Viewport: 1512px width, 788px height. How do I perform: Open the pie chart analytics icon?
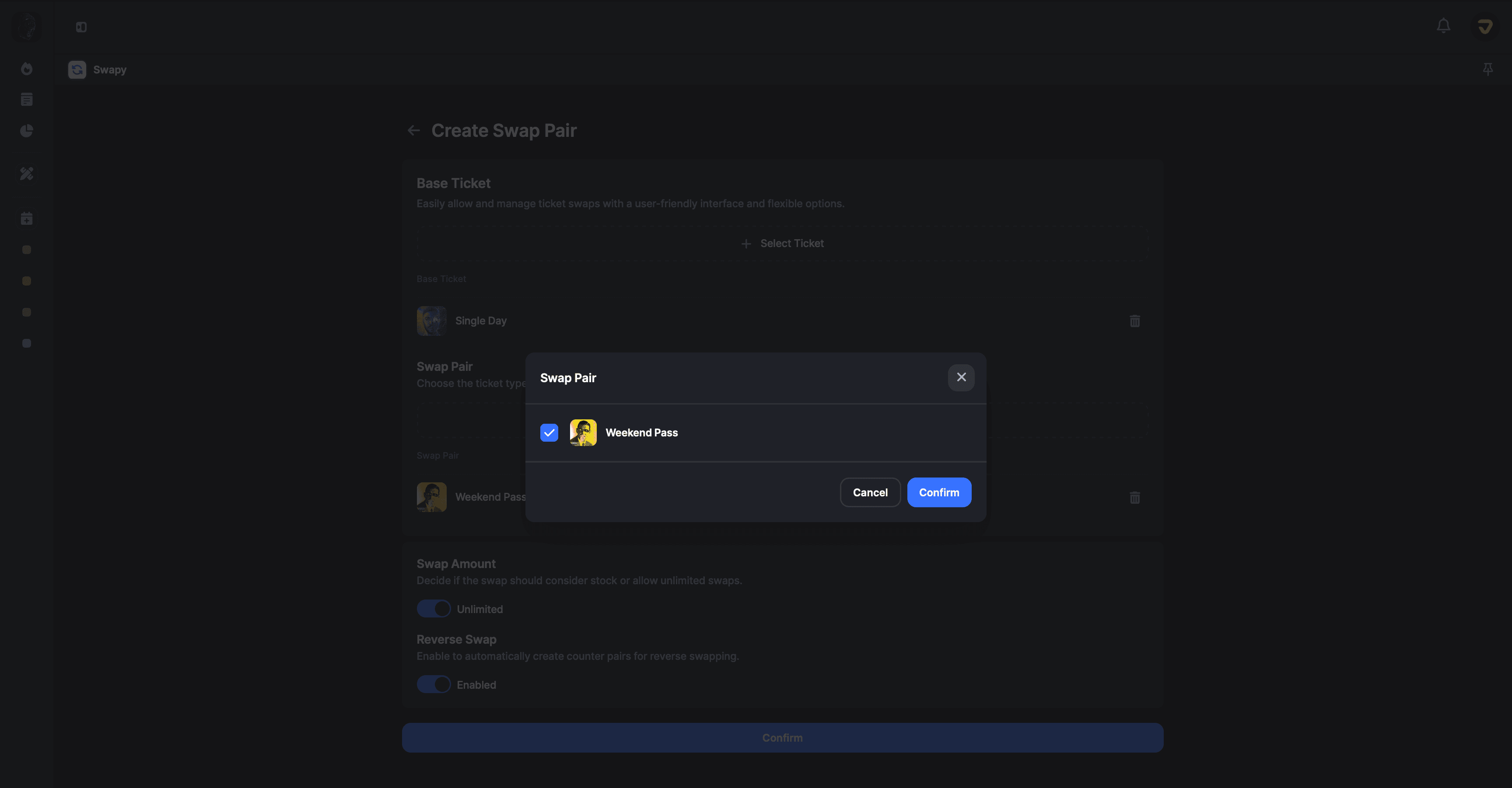tap(26, 130)
